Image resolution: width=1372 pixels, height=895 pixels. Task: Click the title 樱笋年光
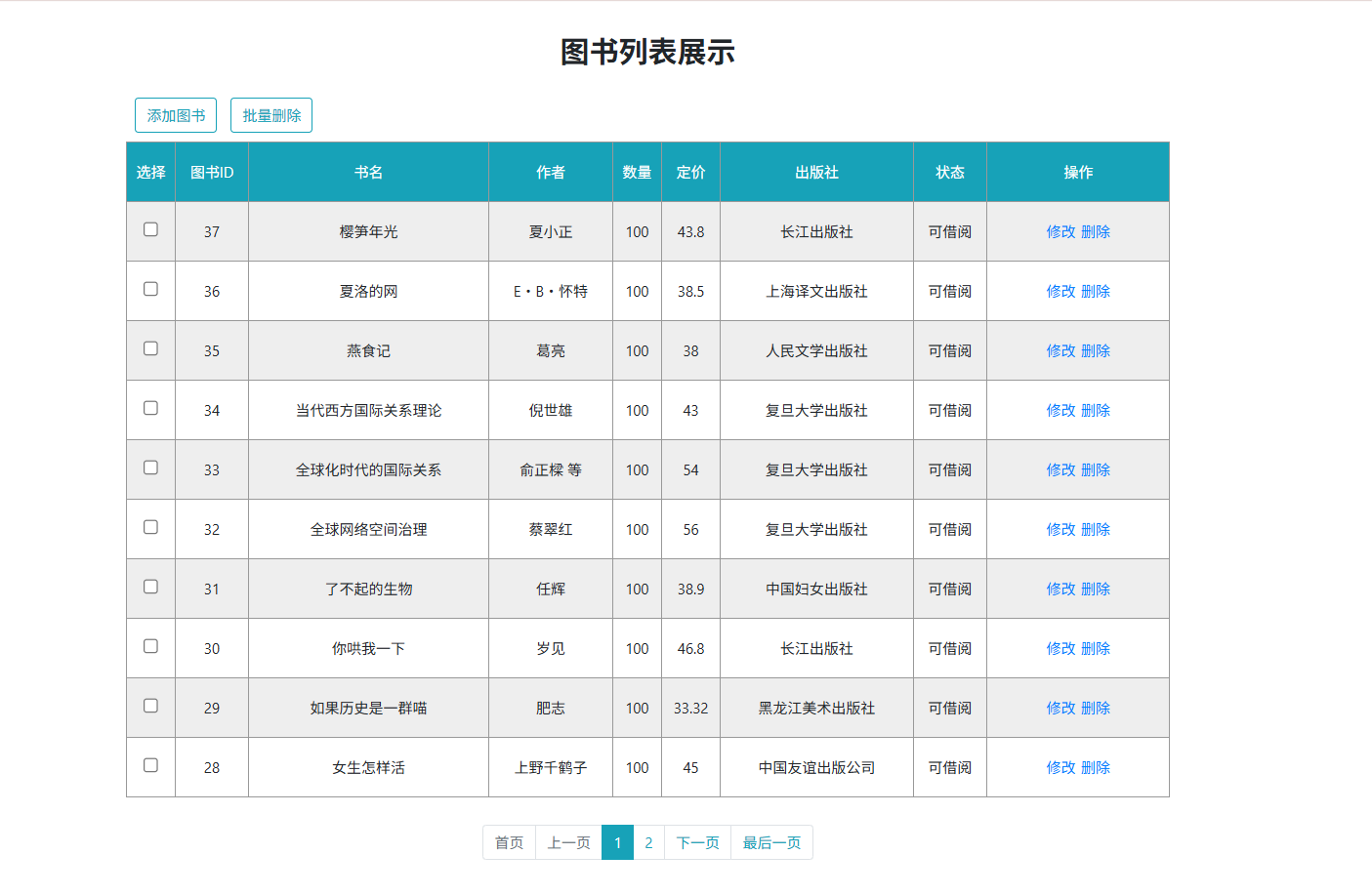[x=368, y=231]
